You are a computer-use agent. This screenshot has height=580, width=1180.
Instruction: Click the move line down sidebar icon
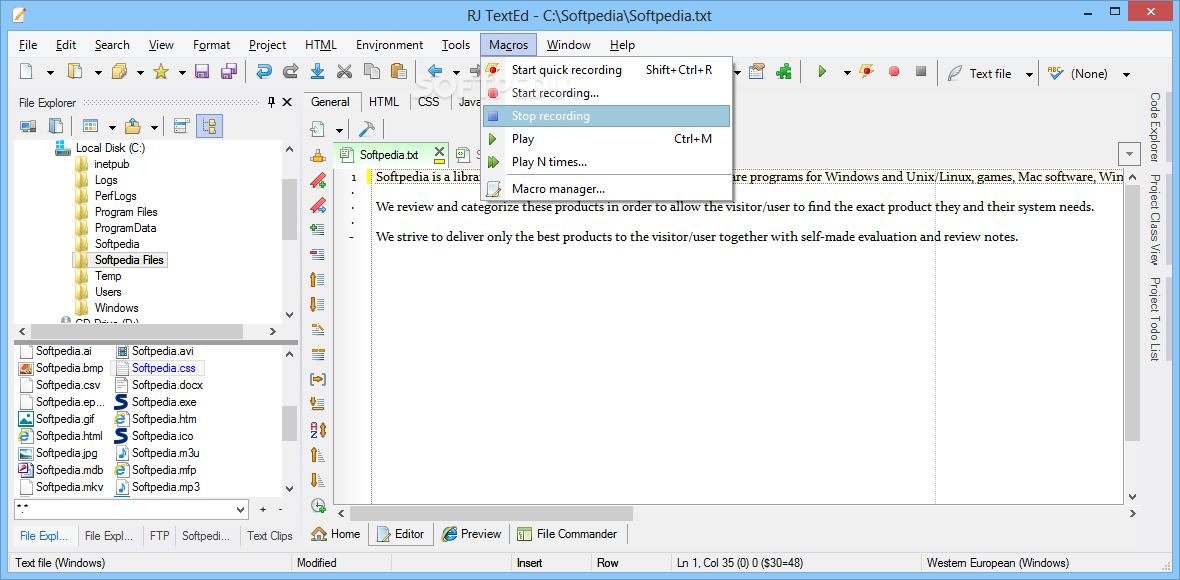point(318,305)
